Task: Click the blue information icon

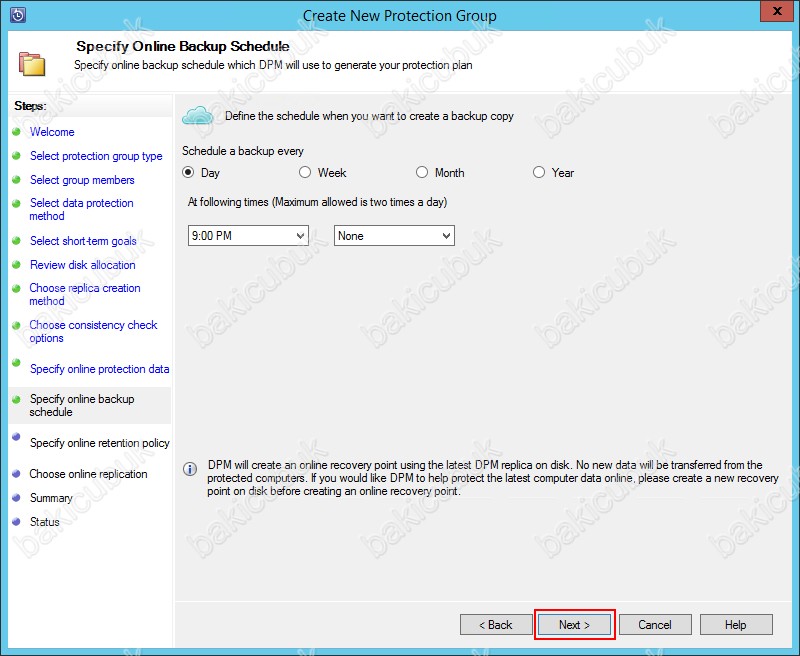Action: coord(190,469)
